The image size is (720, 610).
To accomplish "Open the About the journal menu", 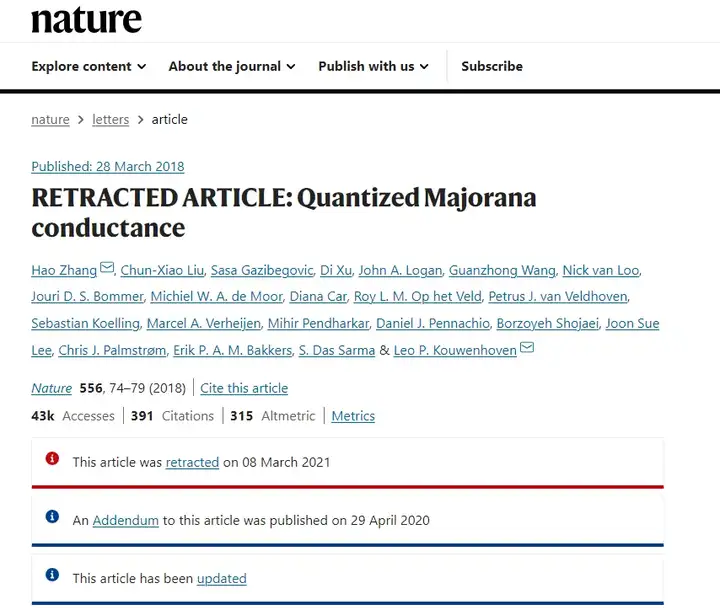I will (x=232, y=66).
